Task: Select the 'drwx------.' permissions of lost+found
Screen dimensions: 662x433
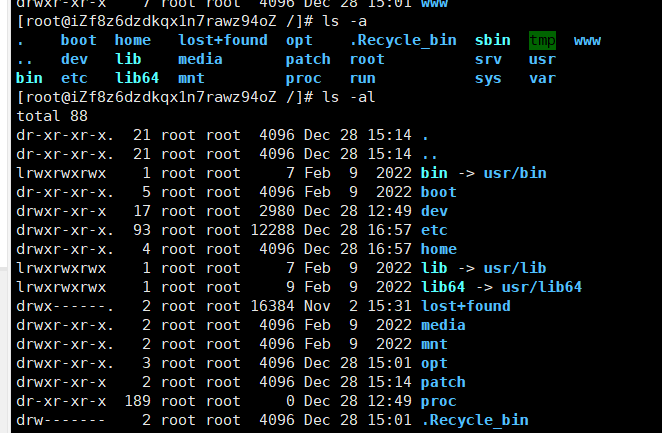Action: 65,306
